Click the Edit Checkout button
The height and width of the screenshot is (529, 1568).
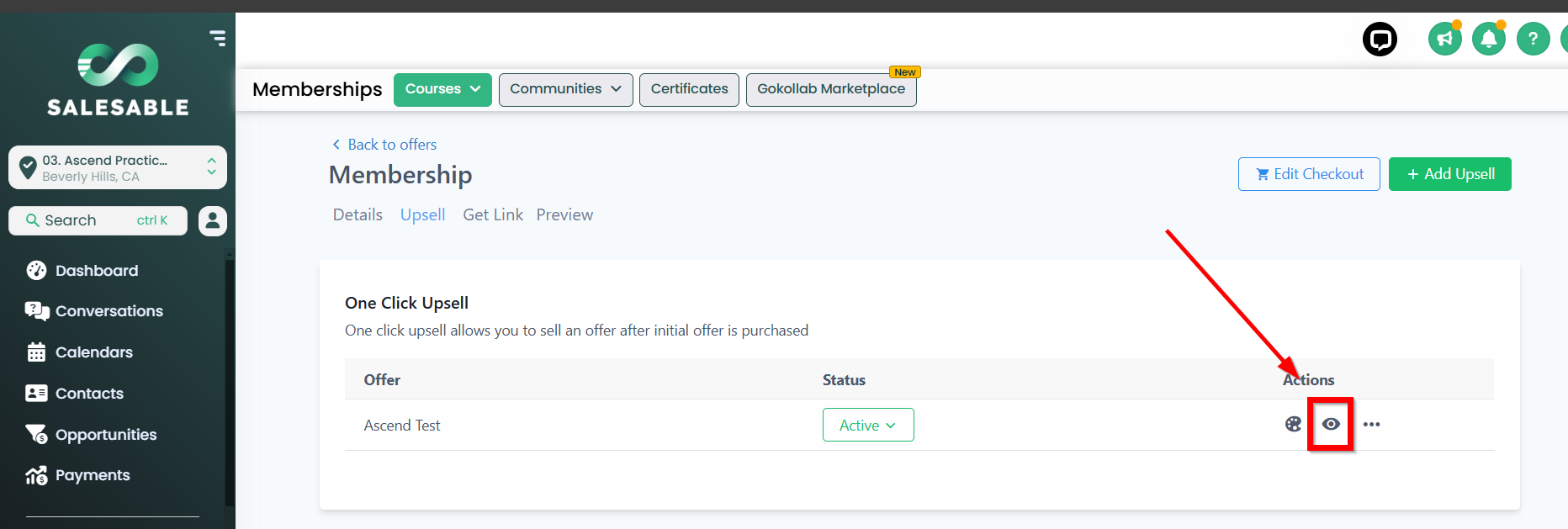1309,174
